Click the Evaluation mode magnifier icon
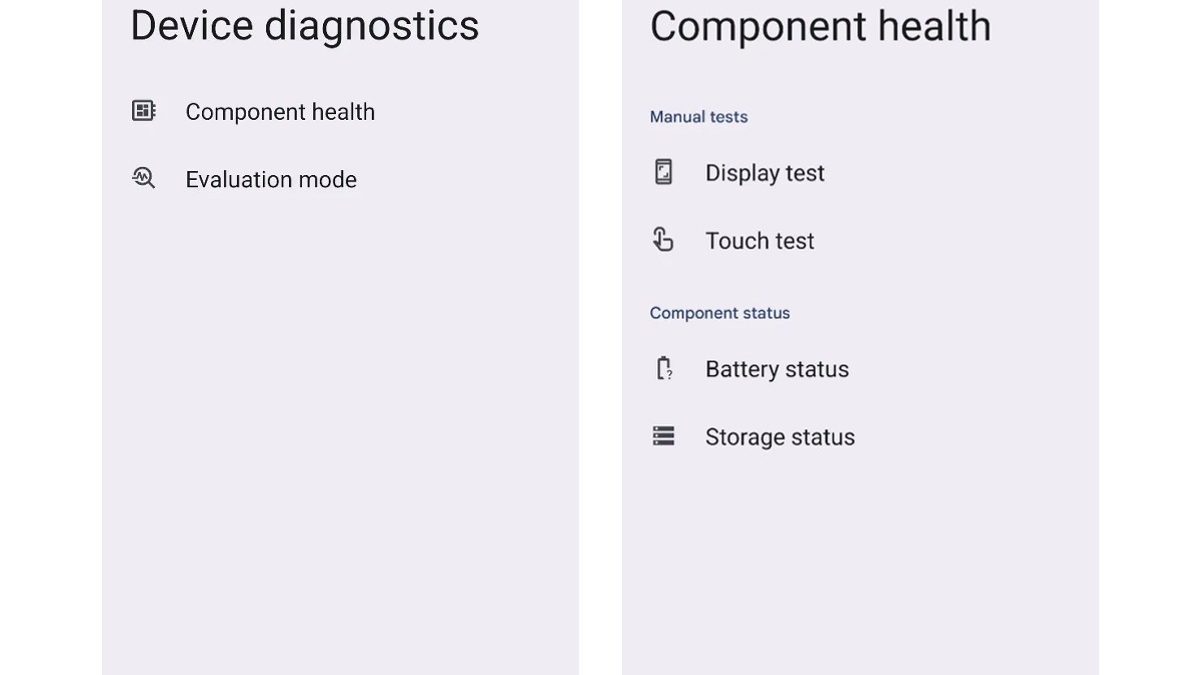Image resolution: width=1200 pixels, height=675 pixels. point(144,178)
